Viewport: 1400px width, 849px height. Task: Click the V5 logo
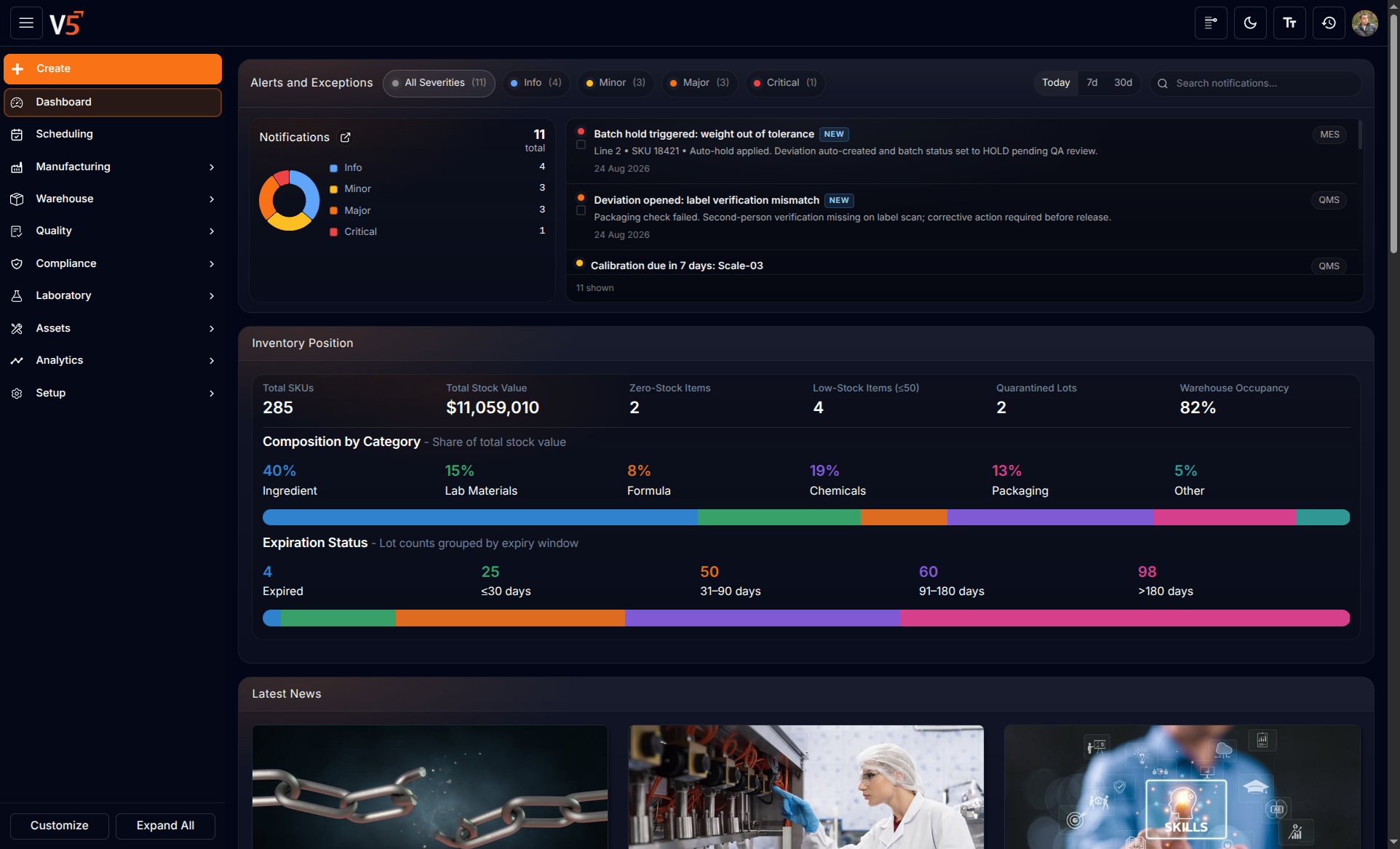tap(66, 23)
